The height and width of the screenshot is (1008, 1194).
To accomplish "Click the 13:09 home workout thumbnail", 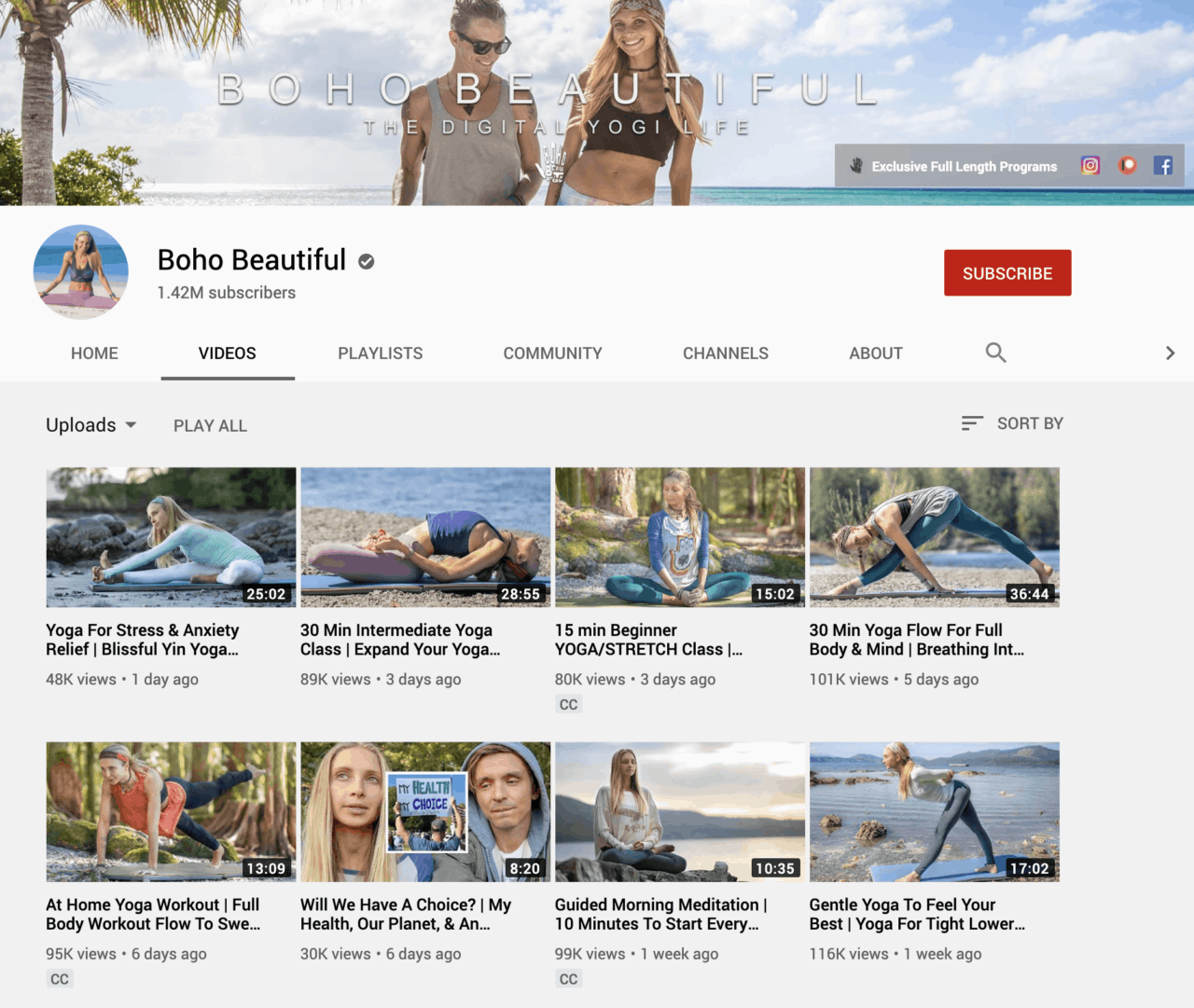I will (171, 812).
